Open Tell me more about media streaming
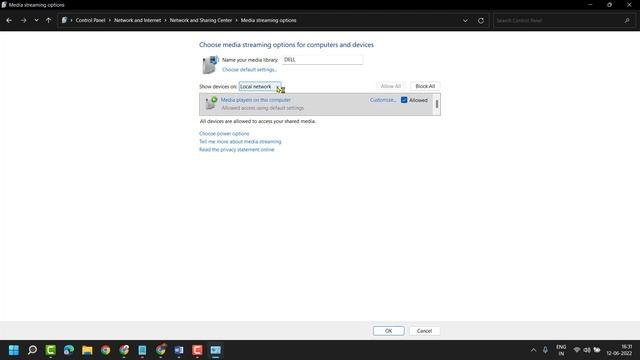Screen dimensions: 640x360 click(x=240, y=142)
